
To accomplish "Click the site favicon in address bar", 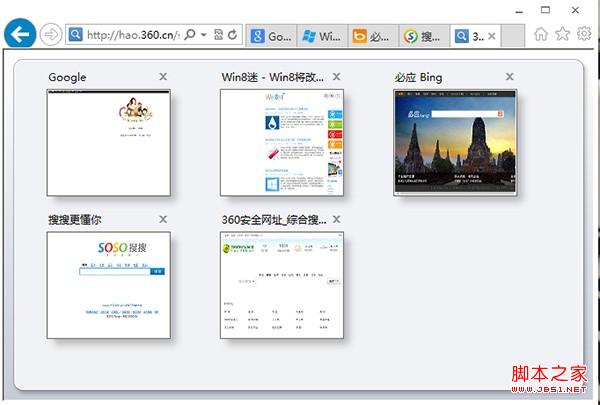I will (75, 35).
